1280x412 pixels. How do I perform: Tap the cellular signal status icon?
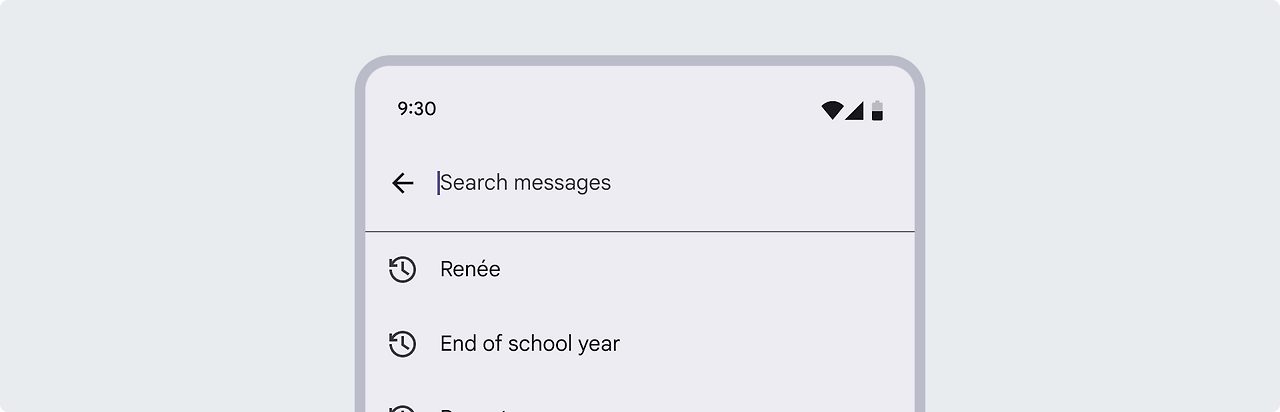[x=854, y=110]
